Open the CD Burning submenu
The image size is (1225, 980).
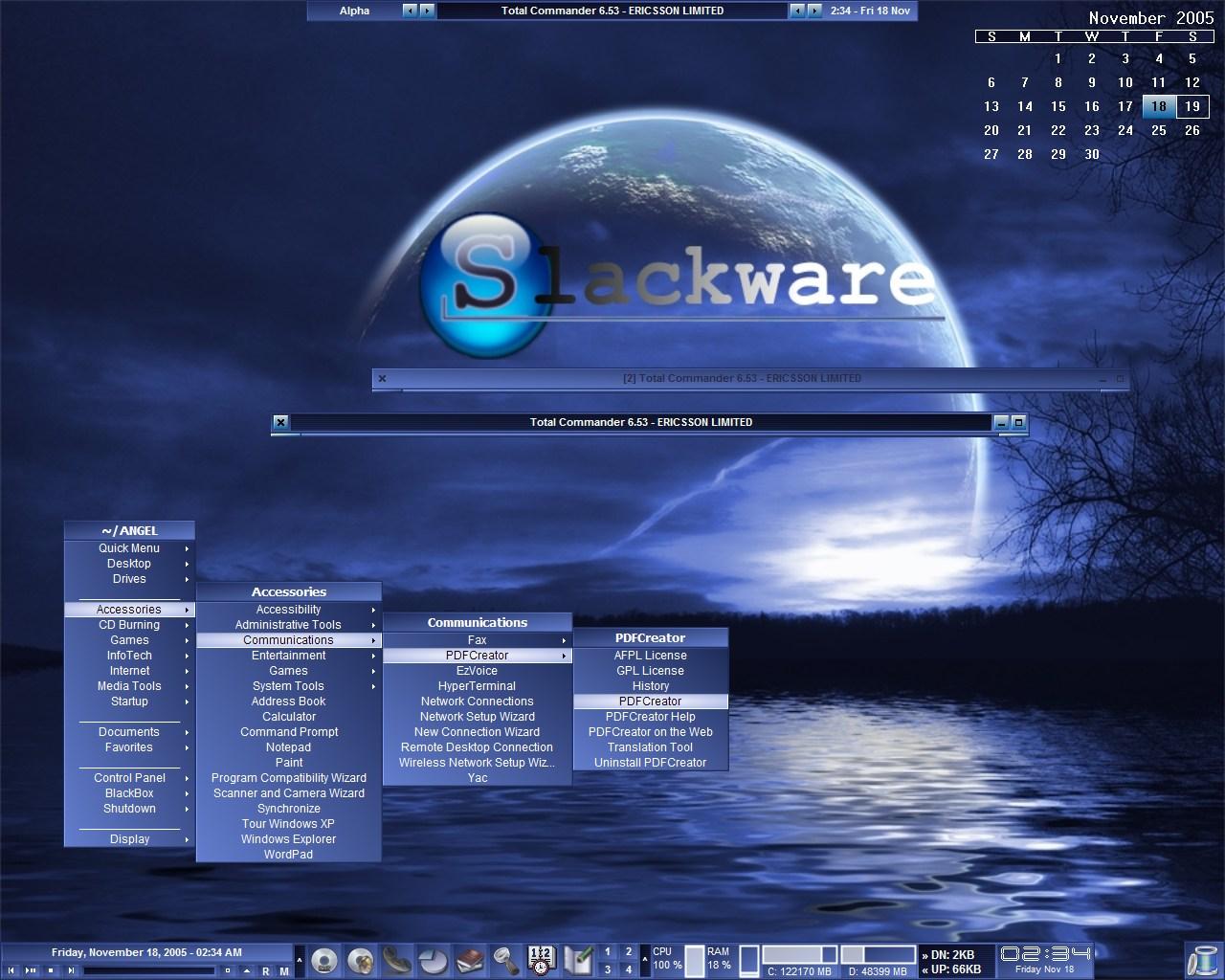pos(129,625)
